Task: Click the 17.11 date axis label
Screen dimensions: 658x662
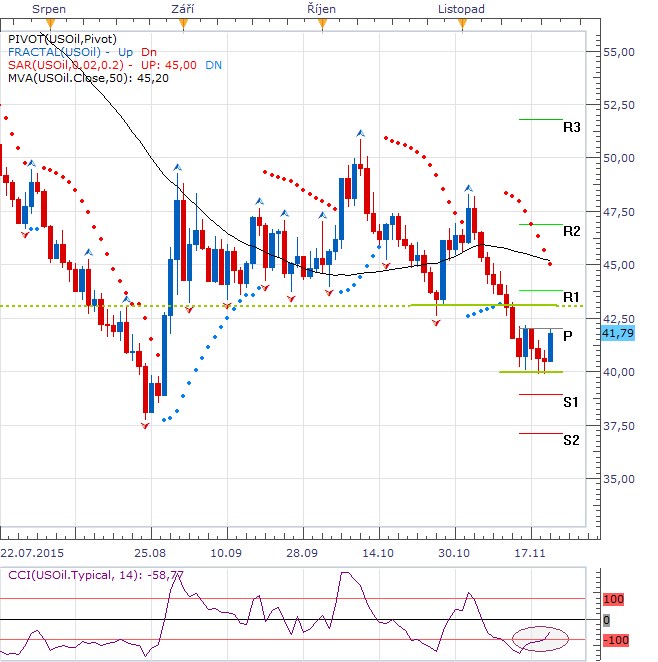Action: coord(530,553)
